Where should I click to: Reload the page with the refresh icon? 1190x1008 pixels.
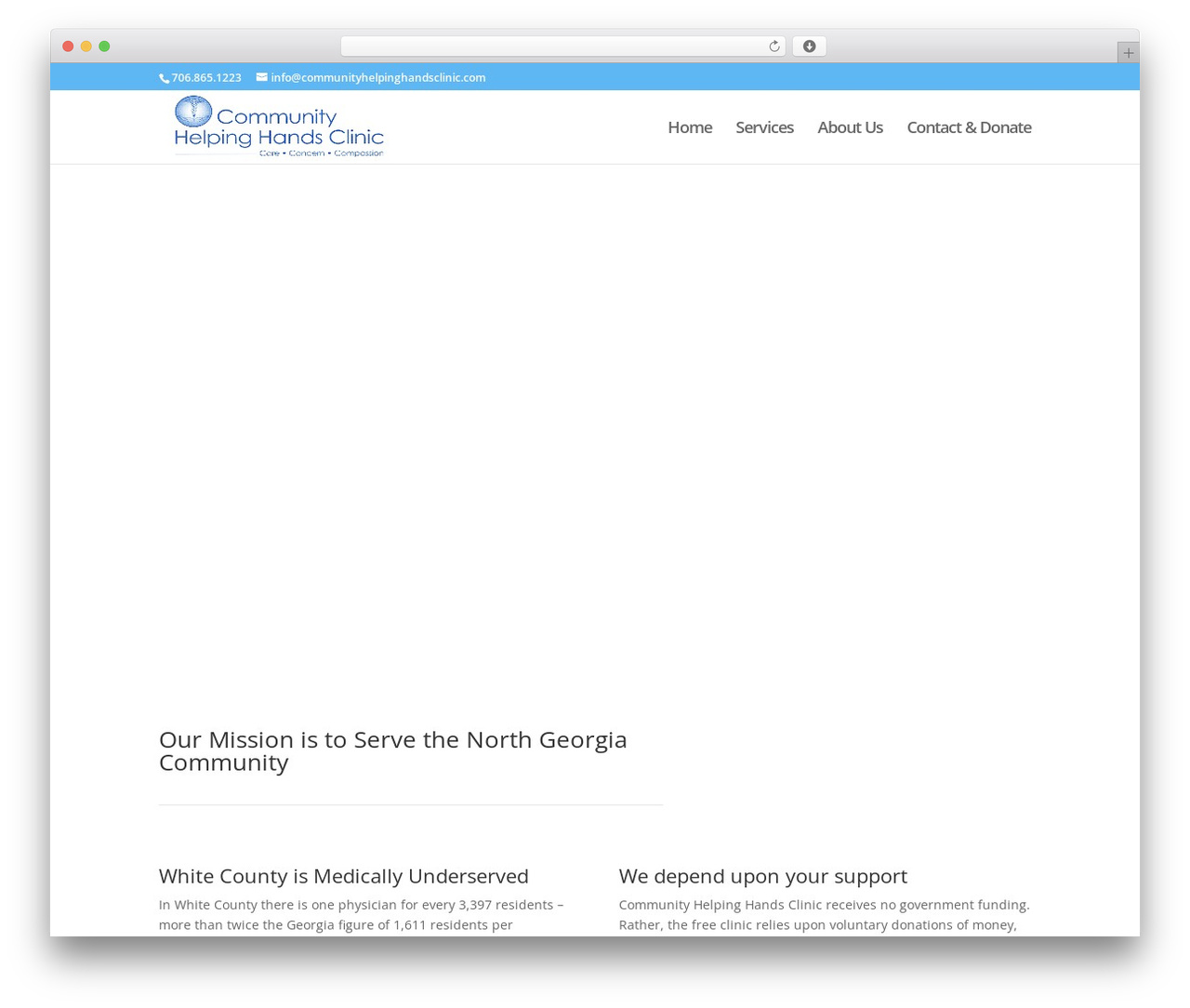[773, 46]
